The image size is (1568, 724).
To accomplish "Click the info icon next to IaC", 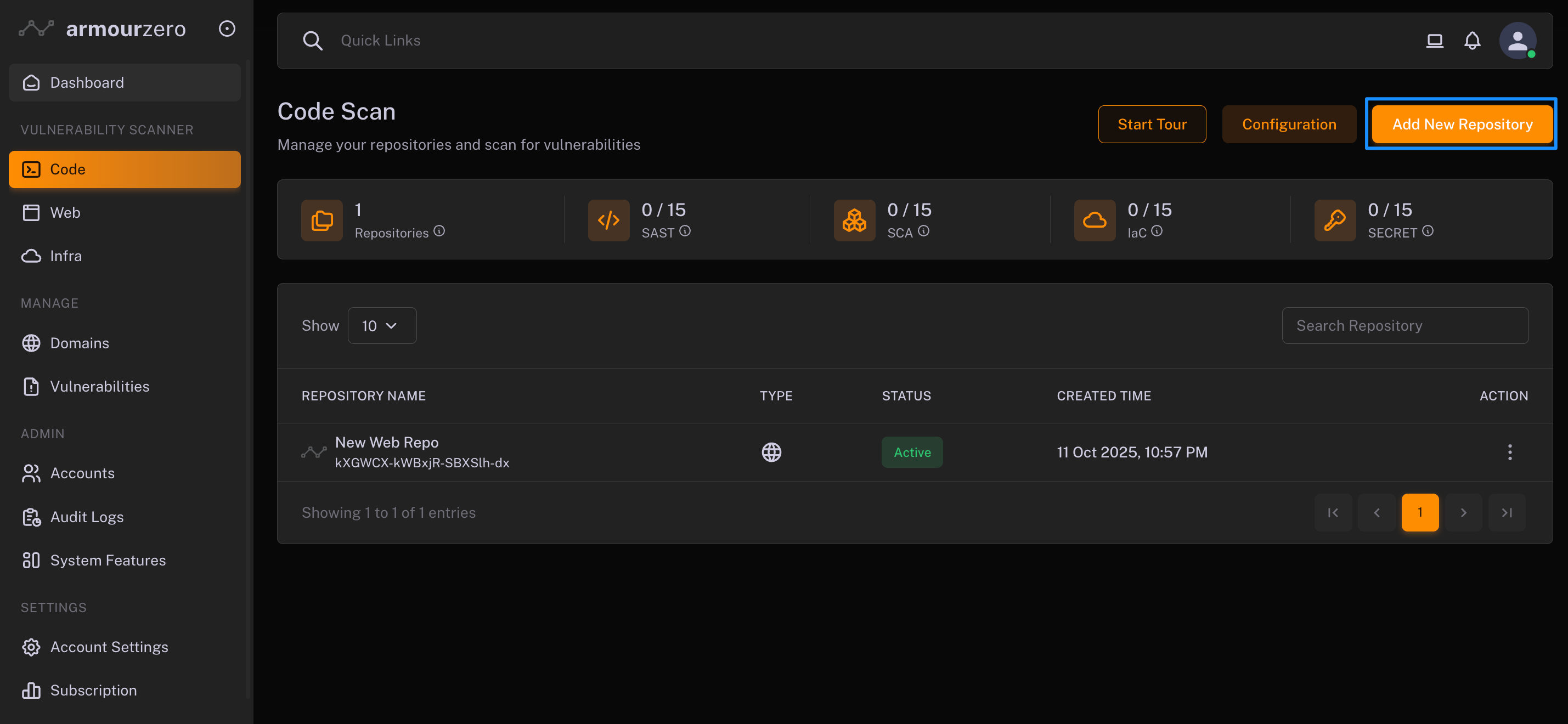I will point(1157,231).
